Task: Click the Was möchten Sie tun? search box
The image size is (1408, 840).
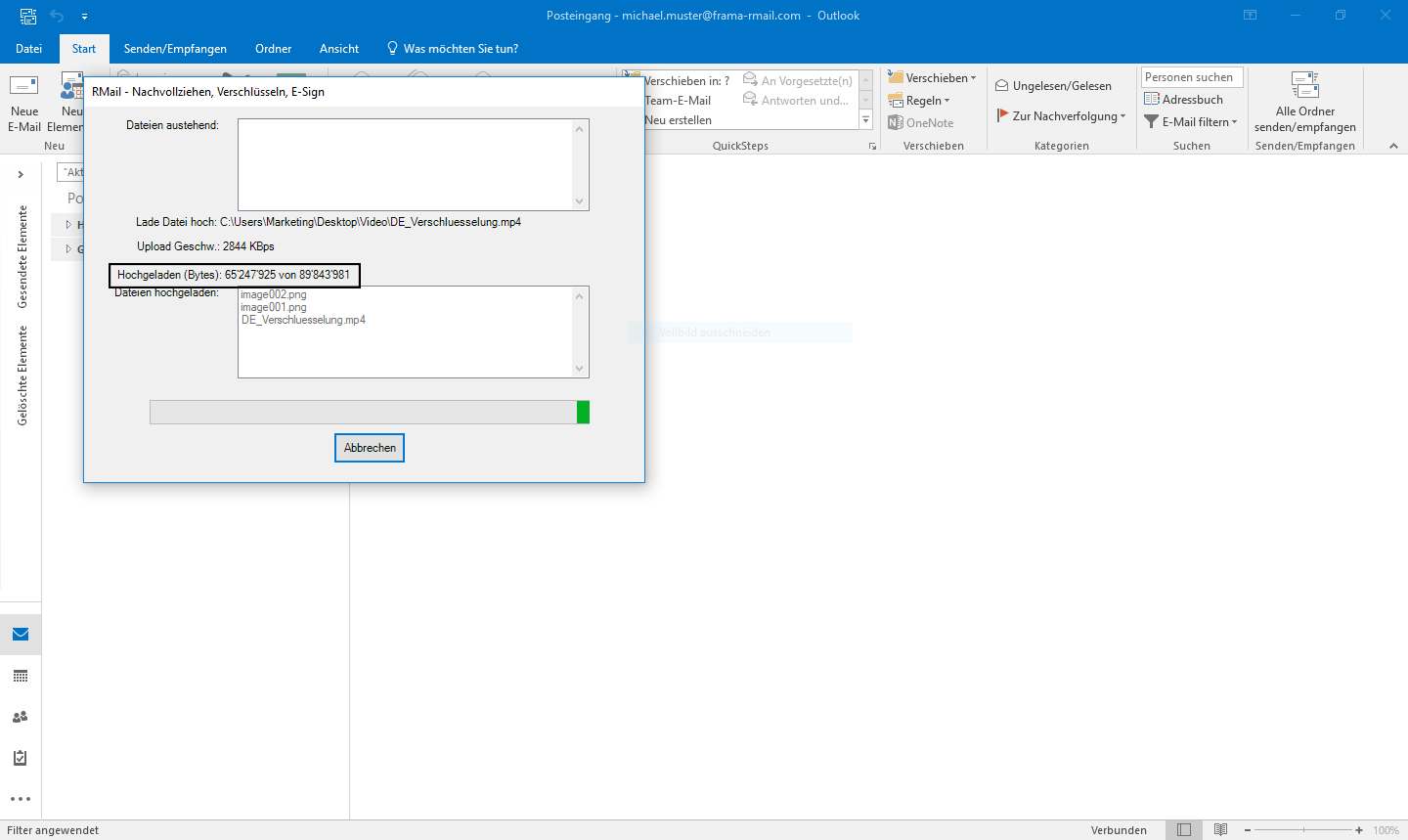Action: click(453, 49)
